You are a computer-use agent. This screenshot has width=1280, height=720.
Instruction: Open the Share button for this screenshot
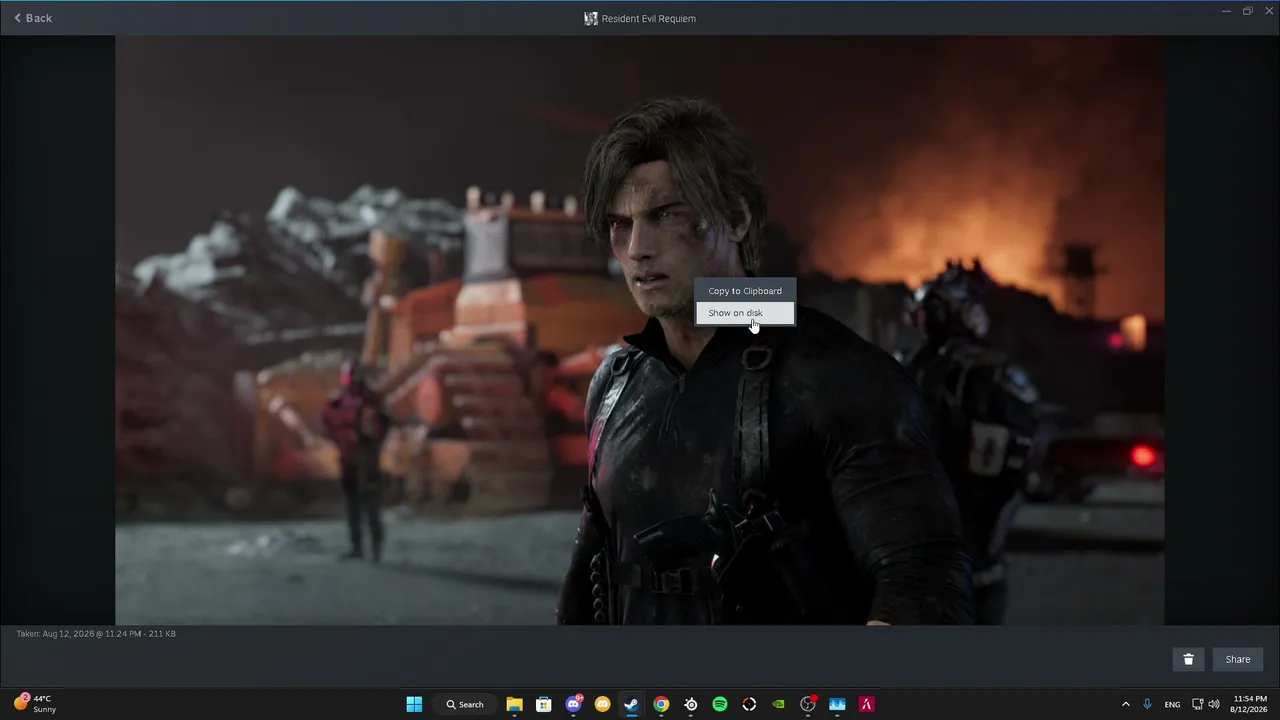coord(1238,659)
